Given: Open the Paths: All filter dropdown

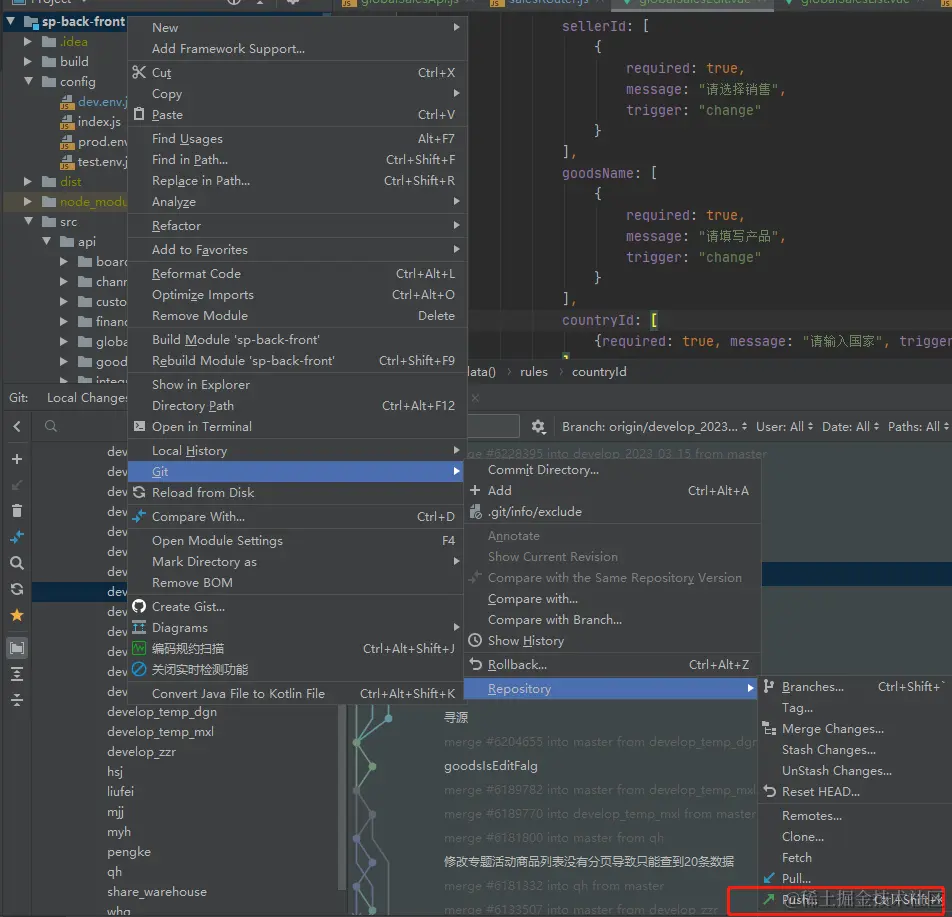Looking at the screenshot, I should pos(918,427).
